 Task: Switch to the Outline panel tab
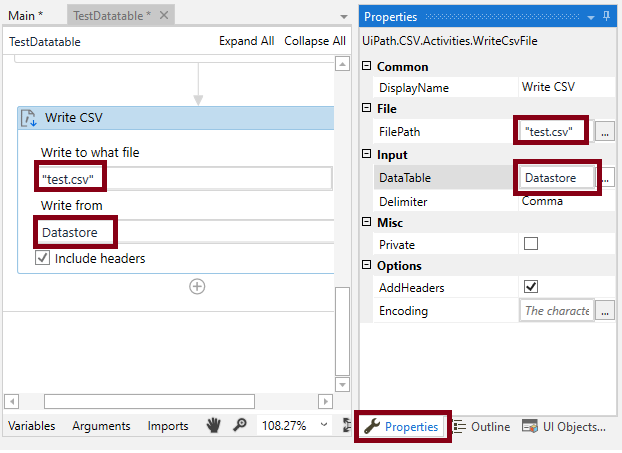pyautogui.click(x=481, y=427)
